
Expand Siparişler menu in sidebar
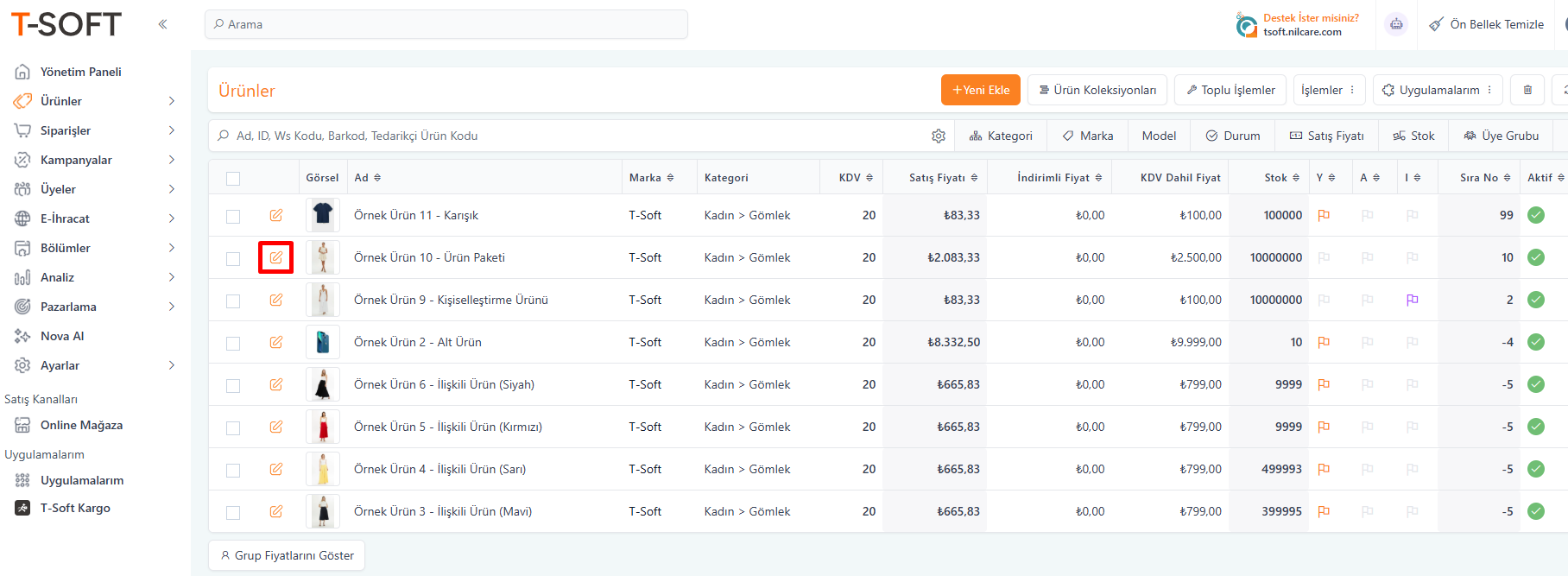[95, 130]
